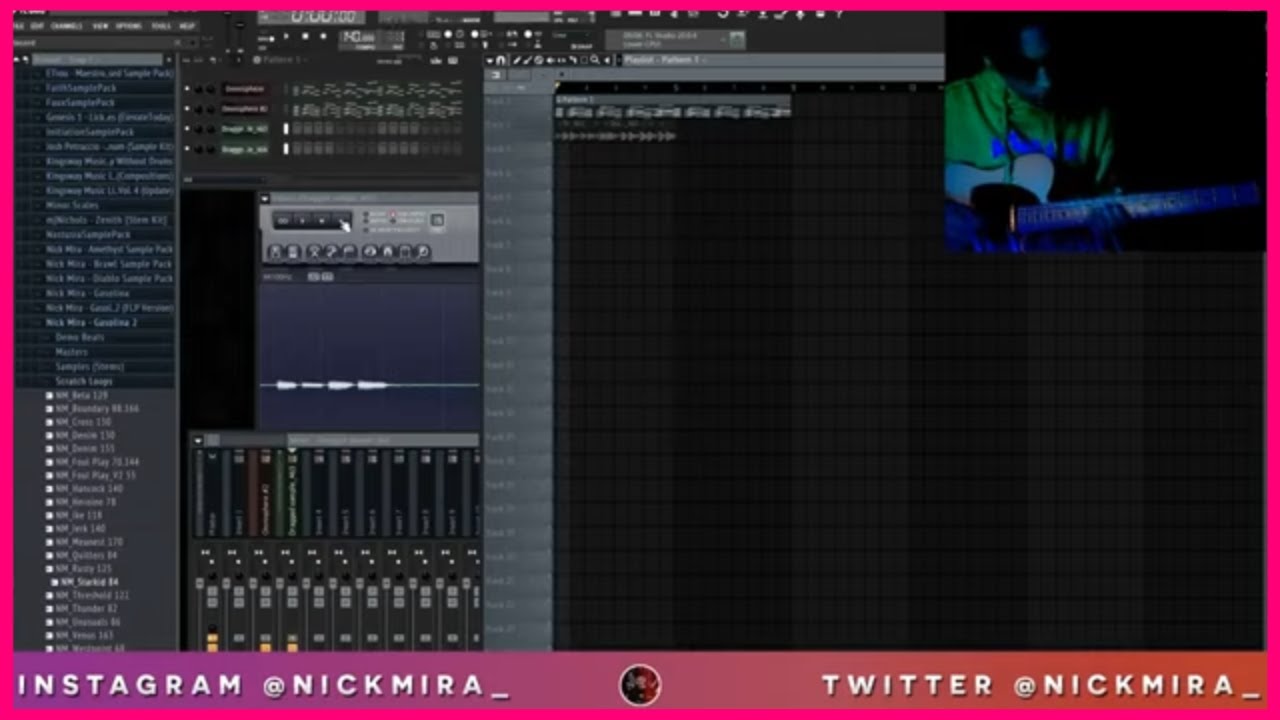Select the playlist Draw pencil tool

pos(516,60)
